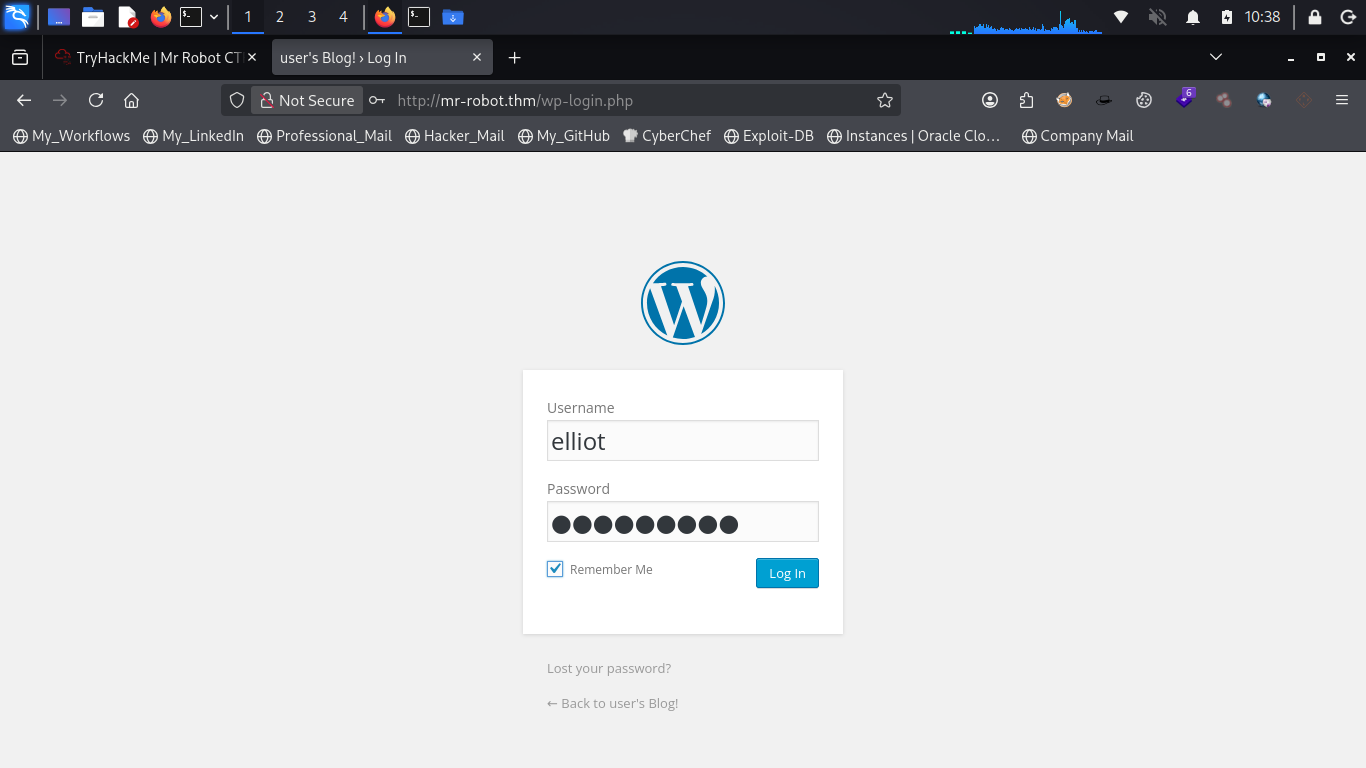
Task: Open the Firefox account icon
Action: point(990,100)
